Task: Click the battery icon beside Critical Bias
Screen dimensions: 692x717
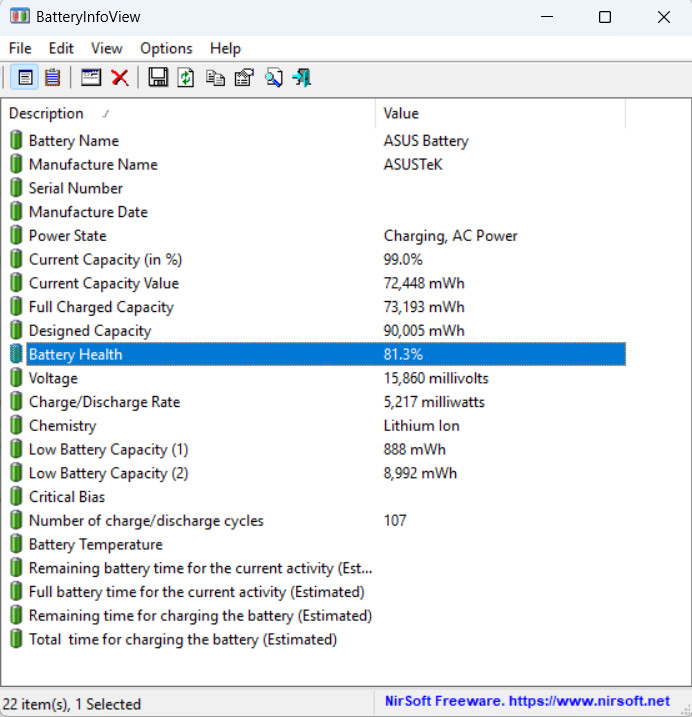Action: [16, 497]
